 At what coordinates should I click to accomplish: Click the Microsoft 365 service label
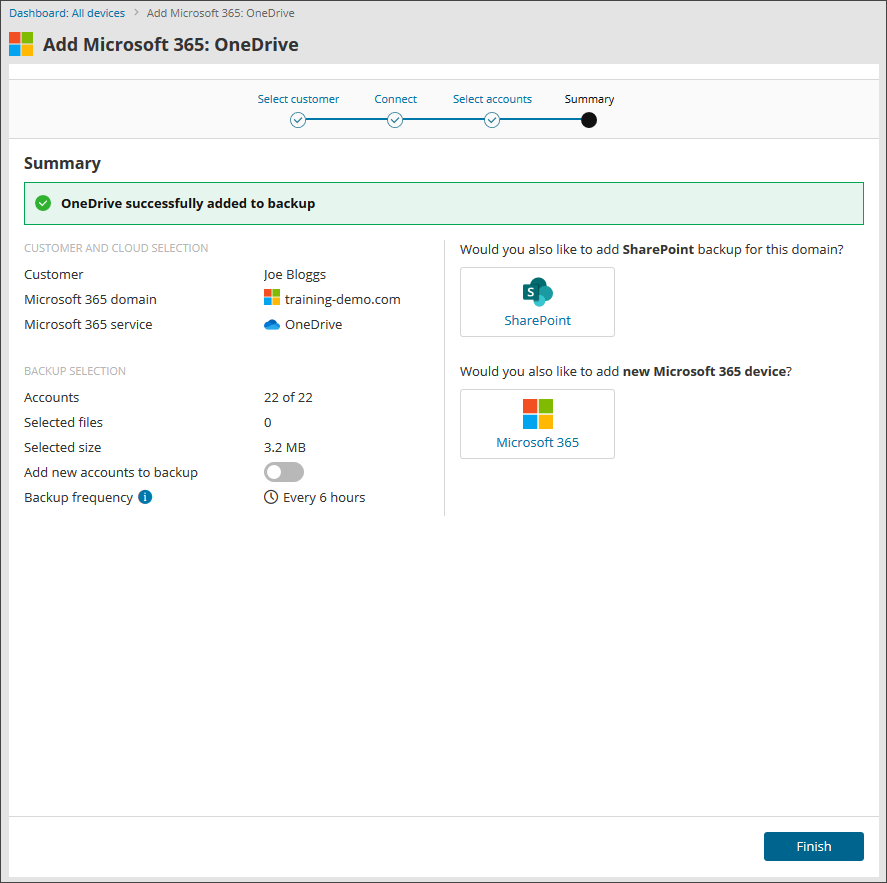pos(88,325)
